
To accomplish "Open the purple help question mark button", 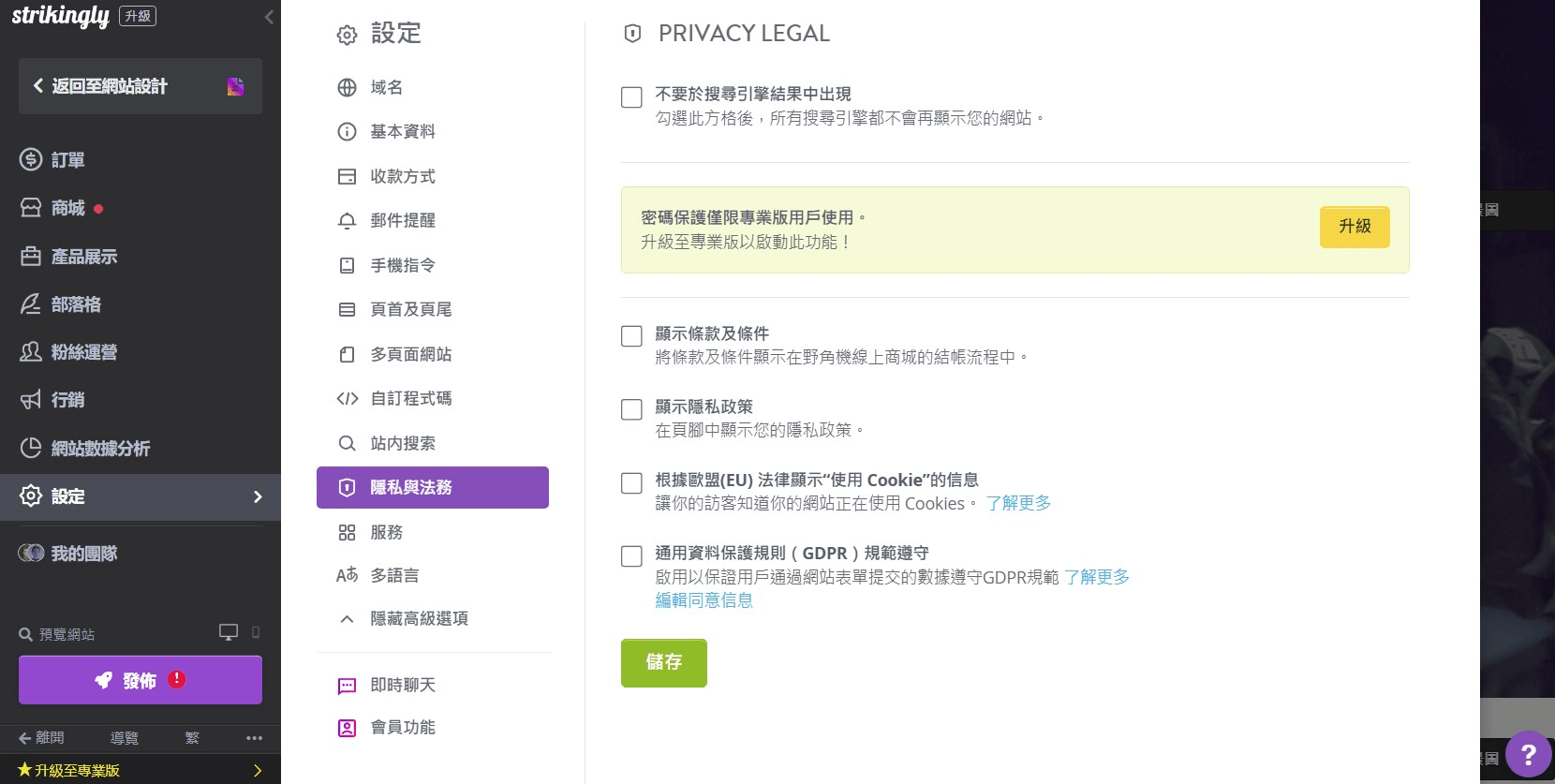I will click(x=1528, y=754).
